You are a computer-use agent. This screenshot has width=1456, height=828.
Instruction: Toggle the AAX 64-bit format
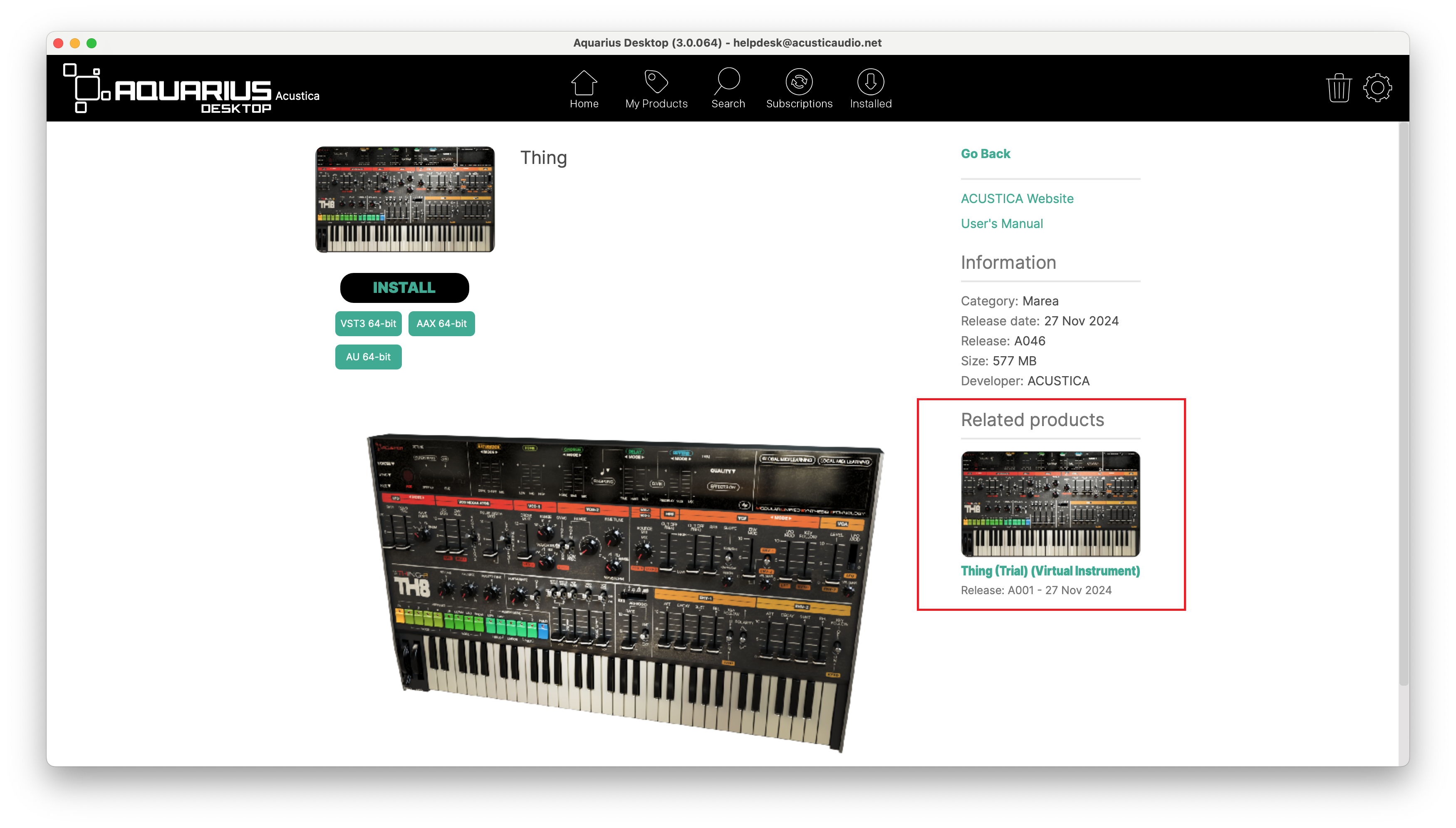[x=441, y=324]
